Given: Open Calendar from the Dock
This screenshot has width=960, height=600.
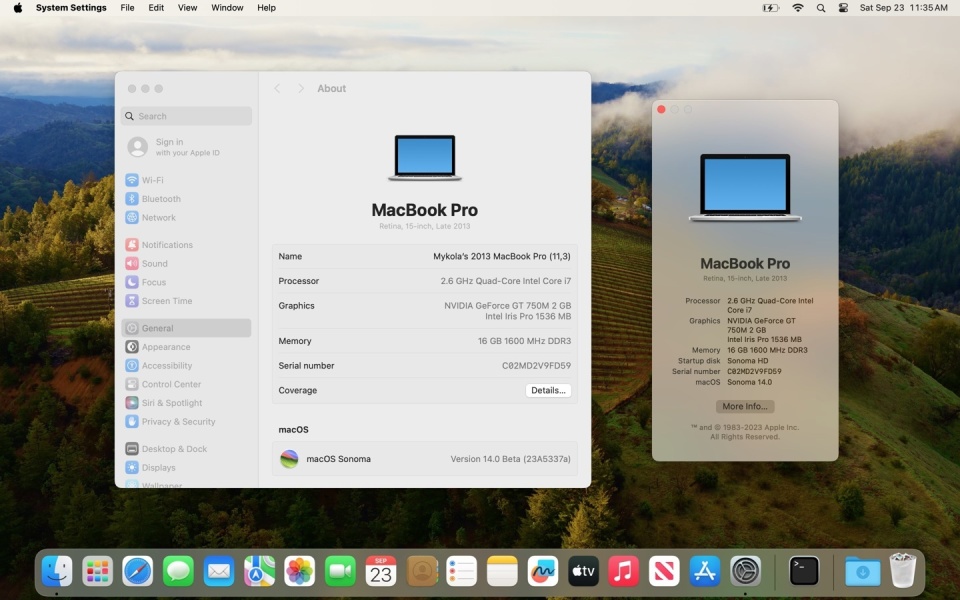Looking at the screenshot, I should tap(380, 572).
